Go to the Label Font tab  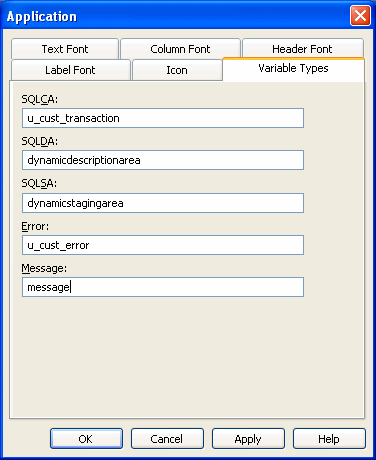(70, 70)
